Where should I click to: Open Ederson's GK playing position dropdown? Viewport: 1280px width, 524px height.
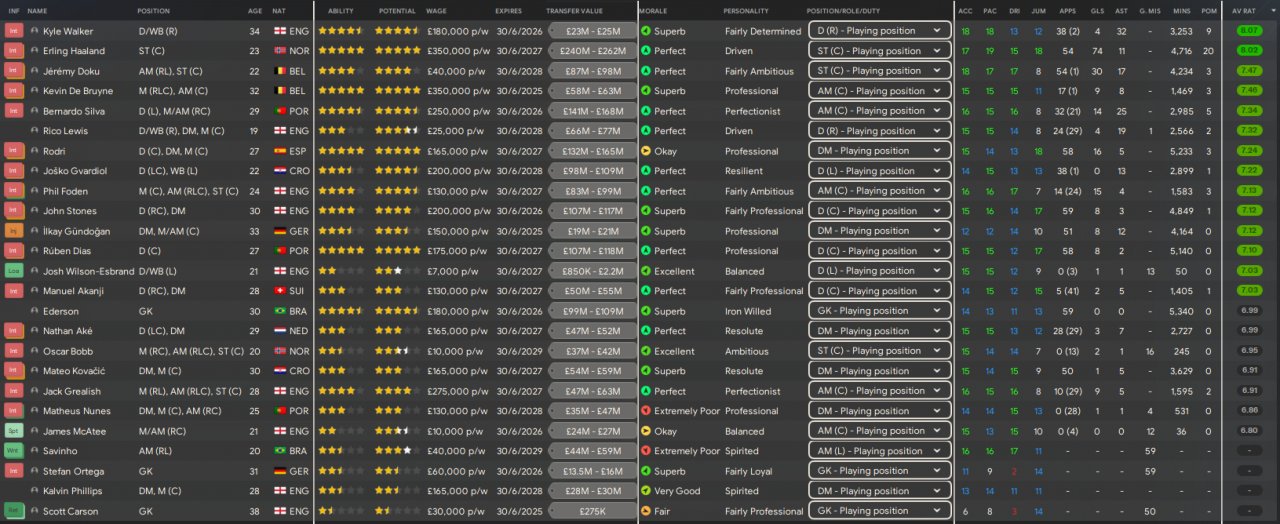[x=879, y=311]
